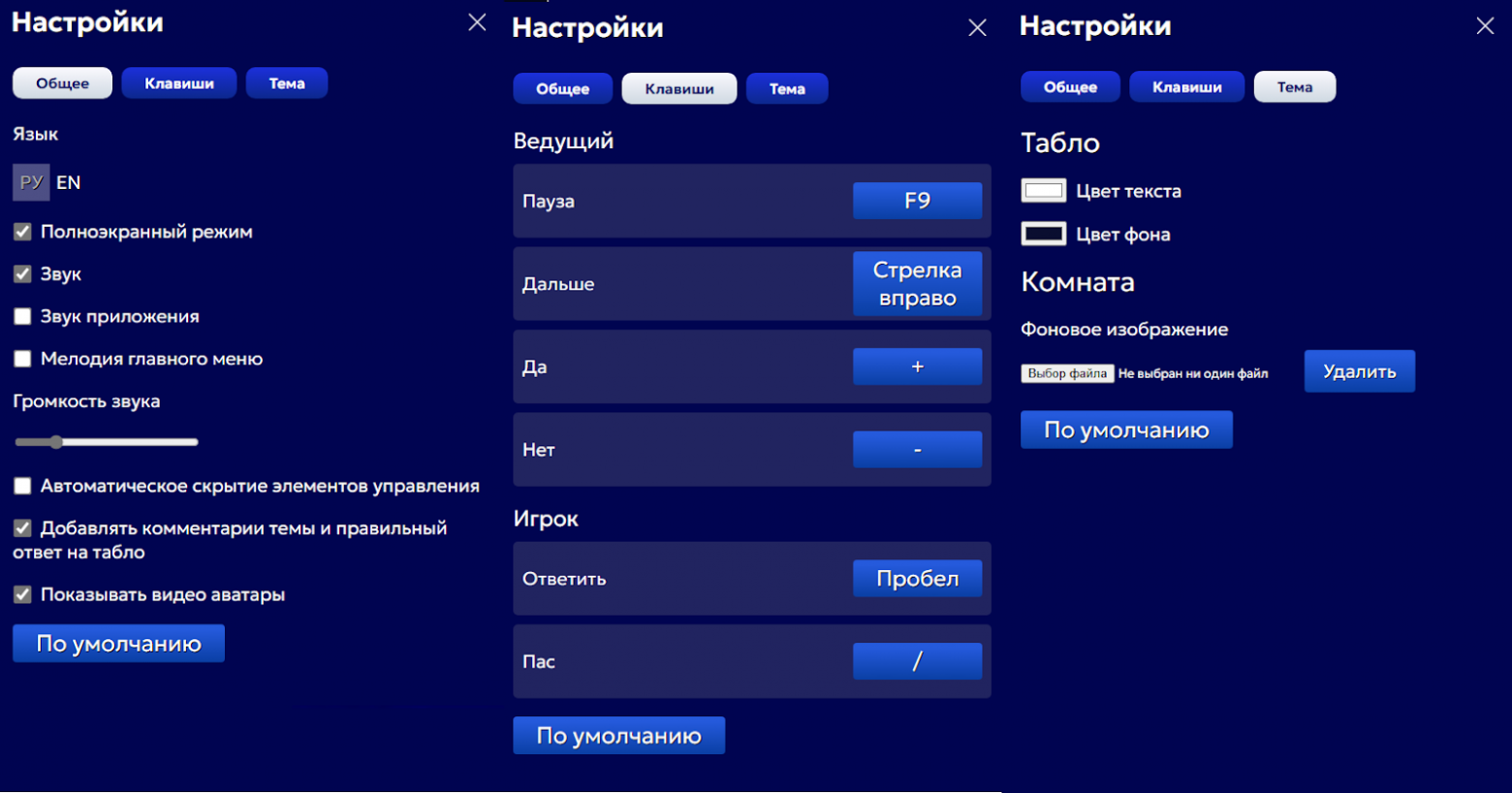Click the Стрелка вправо key for Дальше

tap(917, 284)
